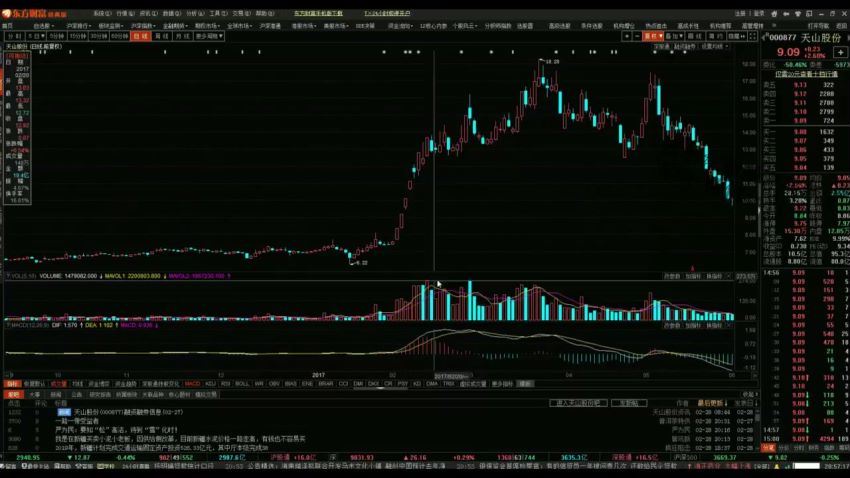Screen dimensions: 850x478
Task: Switch to the 公告 news tab
Action: coord(76,395)
